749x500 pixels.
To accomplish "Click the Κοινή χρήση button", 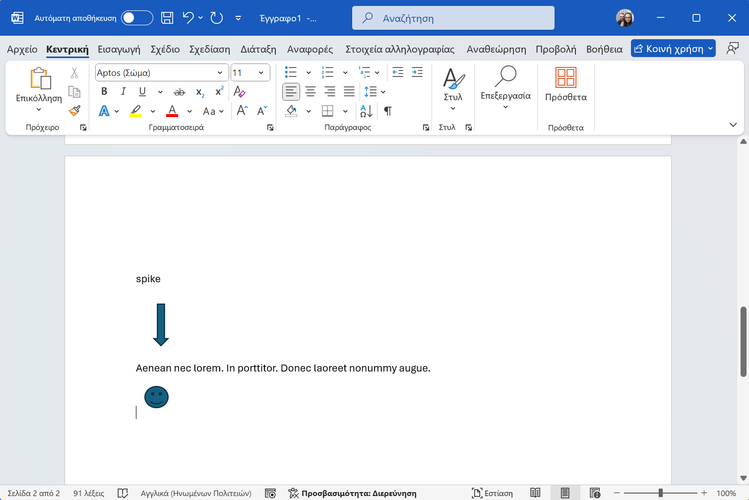I will coord(672,48).
